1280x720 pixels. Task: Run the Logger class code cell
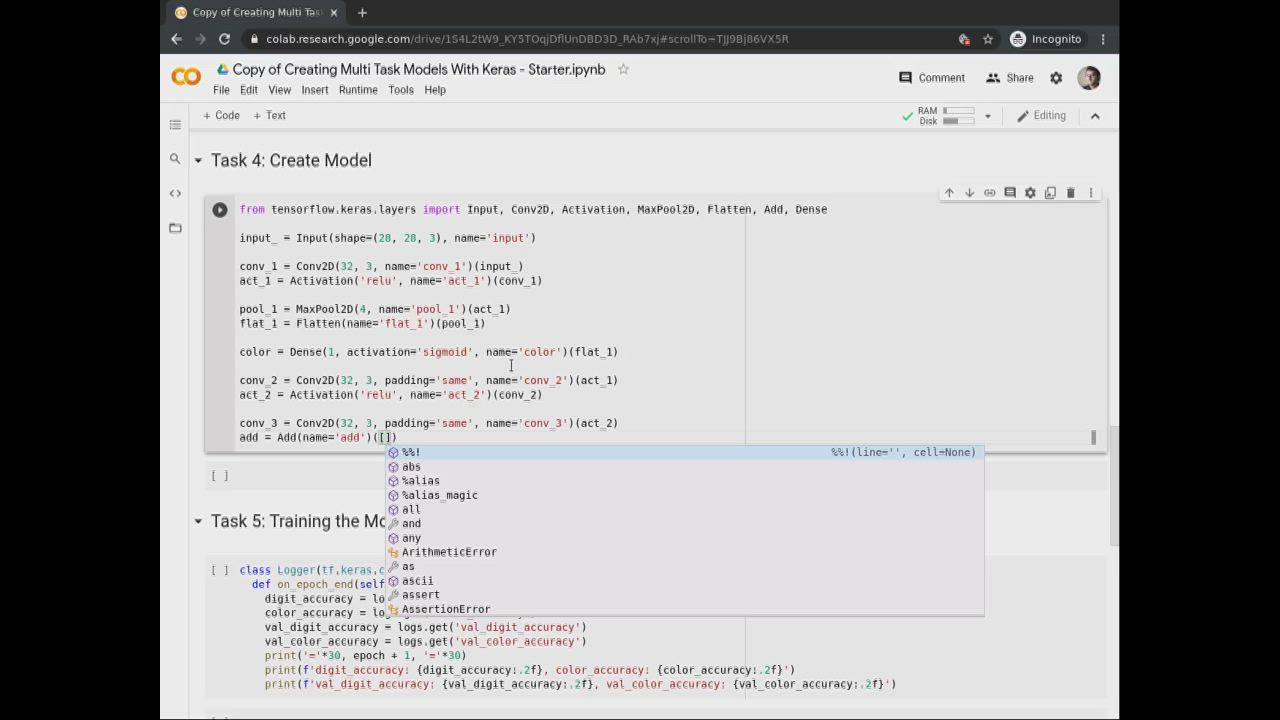pos(220,571)
